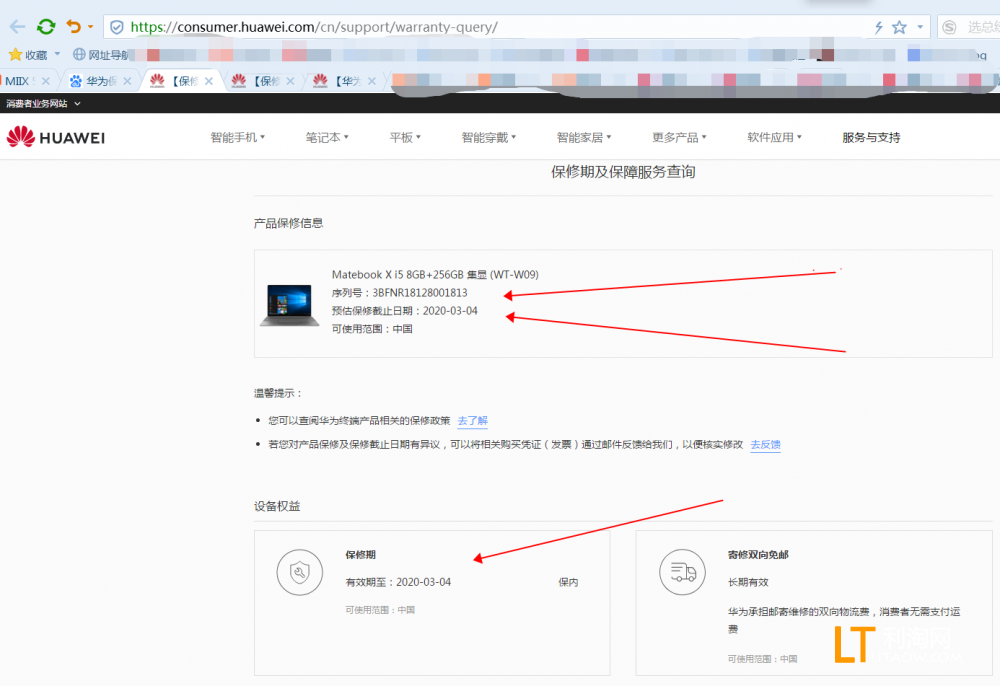Screen dimensions: 1000x686
Task: Go to 服务与支持
Action: click(x=871, y=137)
